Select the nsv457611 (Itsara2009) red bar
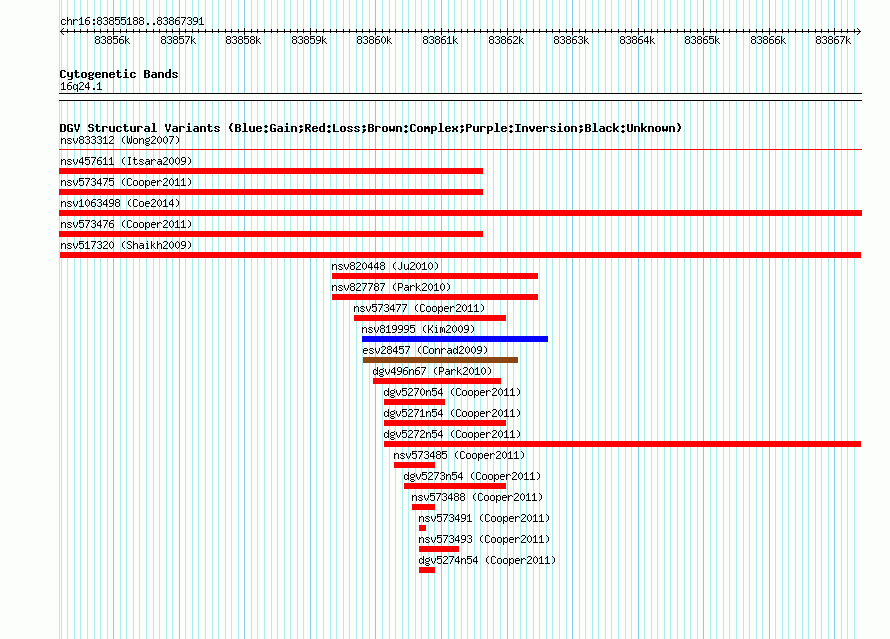 click(x=271, y=171)
